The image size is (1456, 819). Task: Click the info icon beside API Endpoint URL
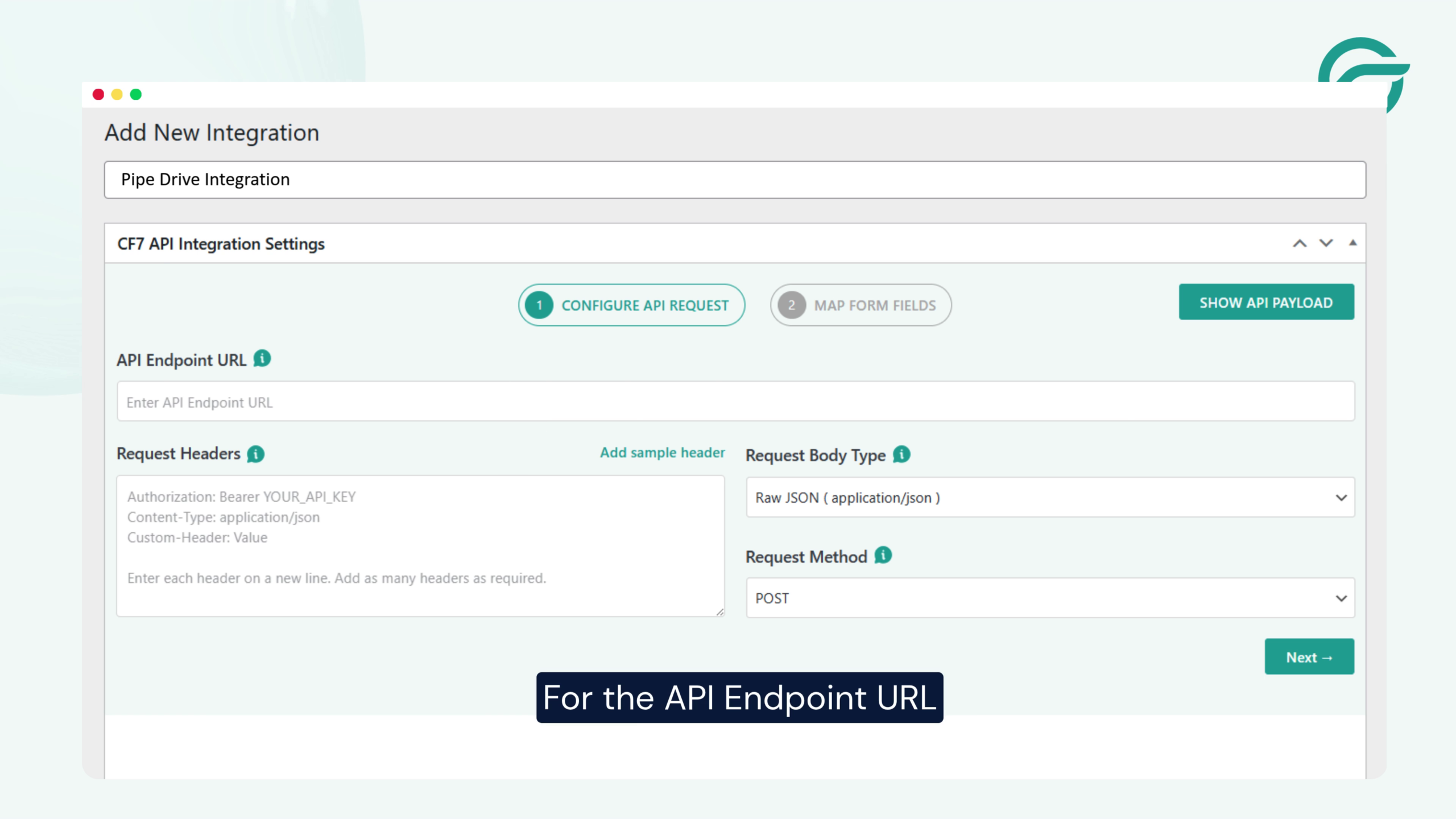click(262, 359)
